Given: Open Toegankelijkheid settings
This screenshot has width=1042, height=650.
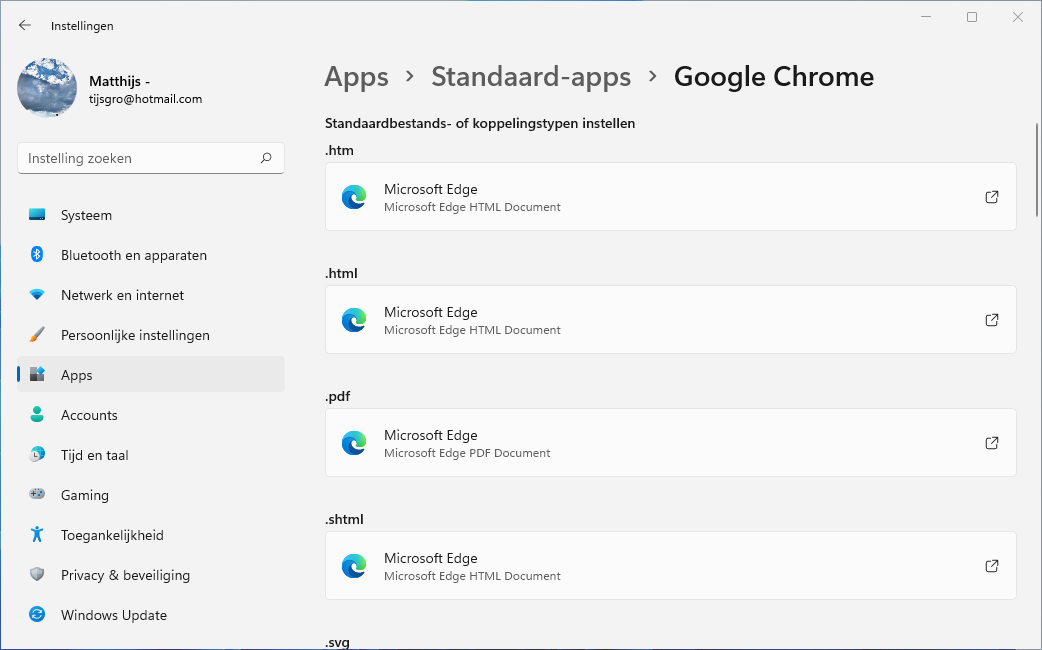Looking at the screenshot, I should [x=112, y=535].
